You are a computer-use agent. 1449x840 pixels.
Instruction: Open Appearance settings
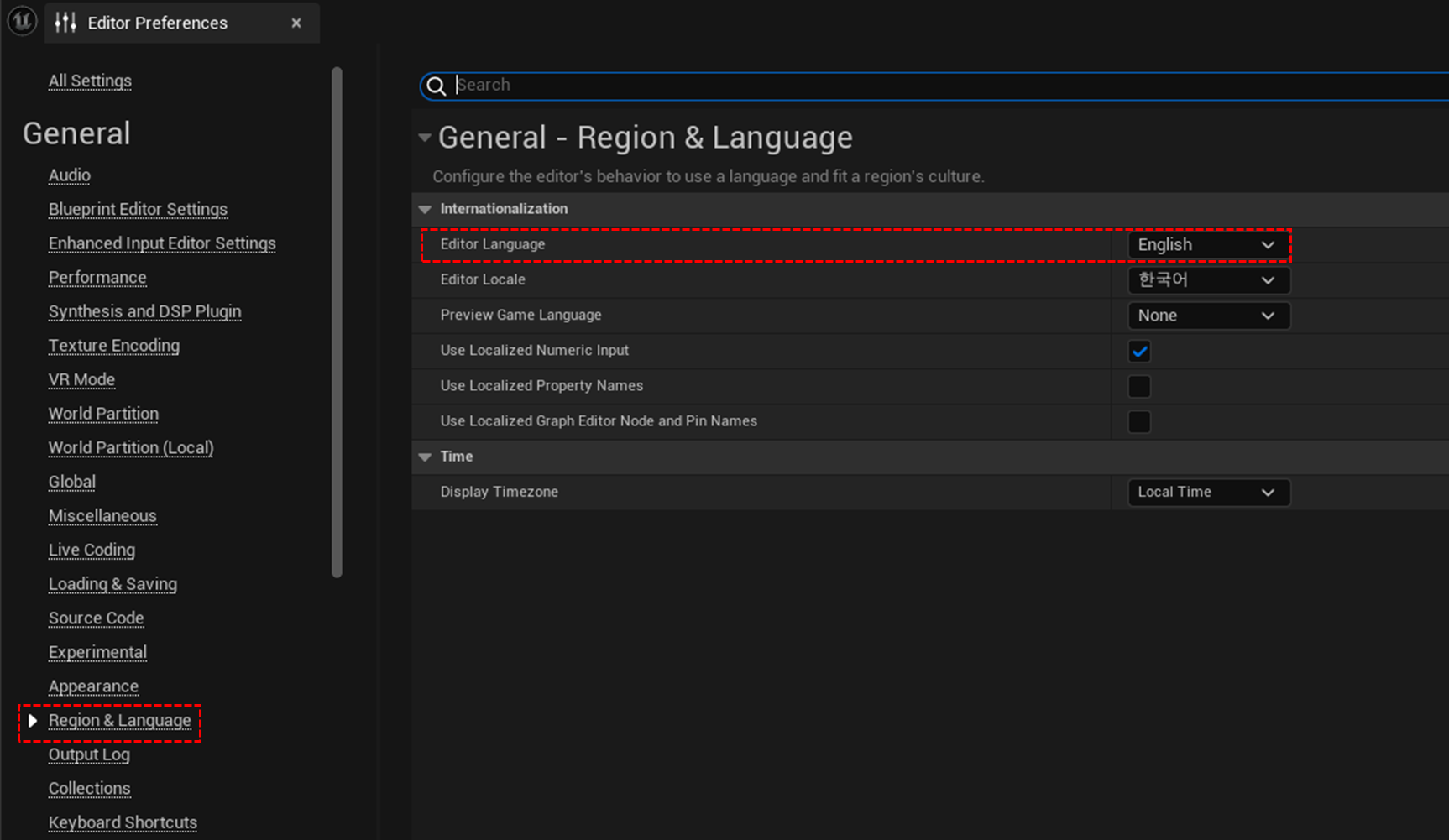click(93, 686)
